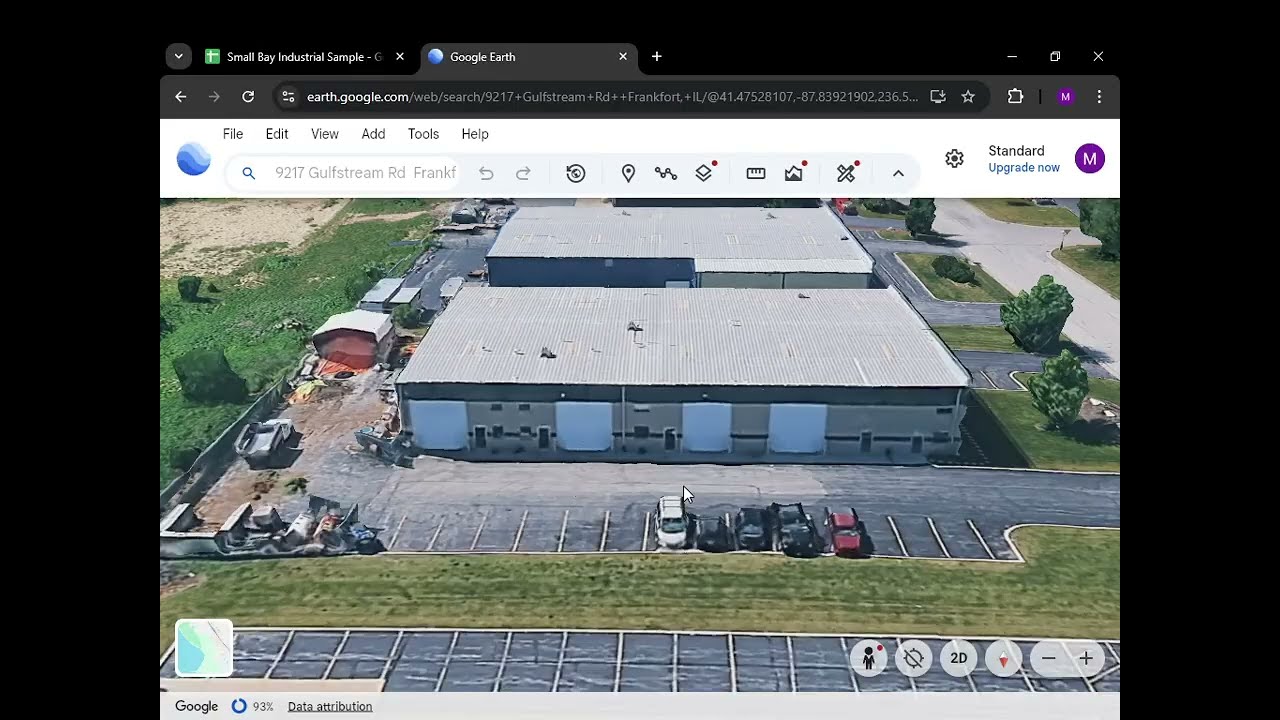Select the measure ruler tool
This screenshot has width=1280, height=720.
click(756, 173)
